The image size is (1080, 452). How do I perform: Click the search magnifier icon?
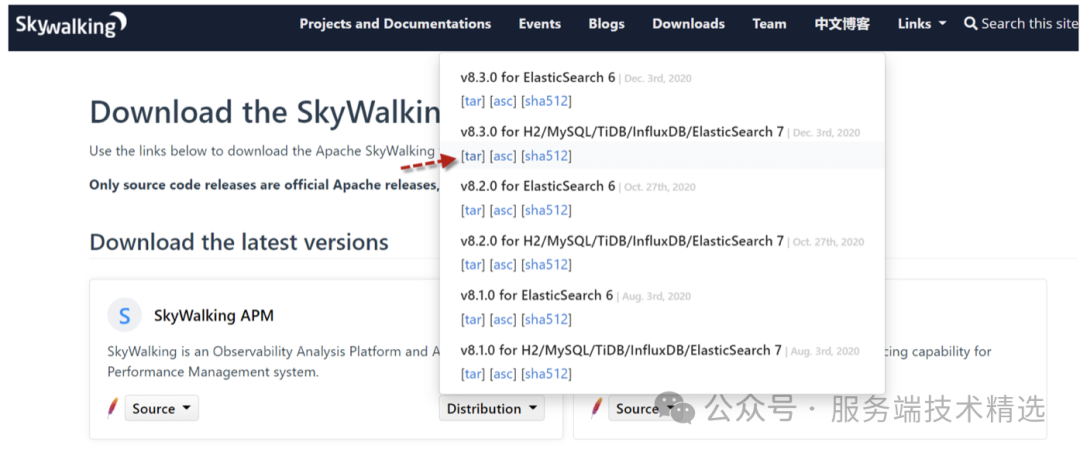tap(970, 24)
